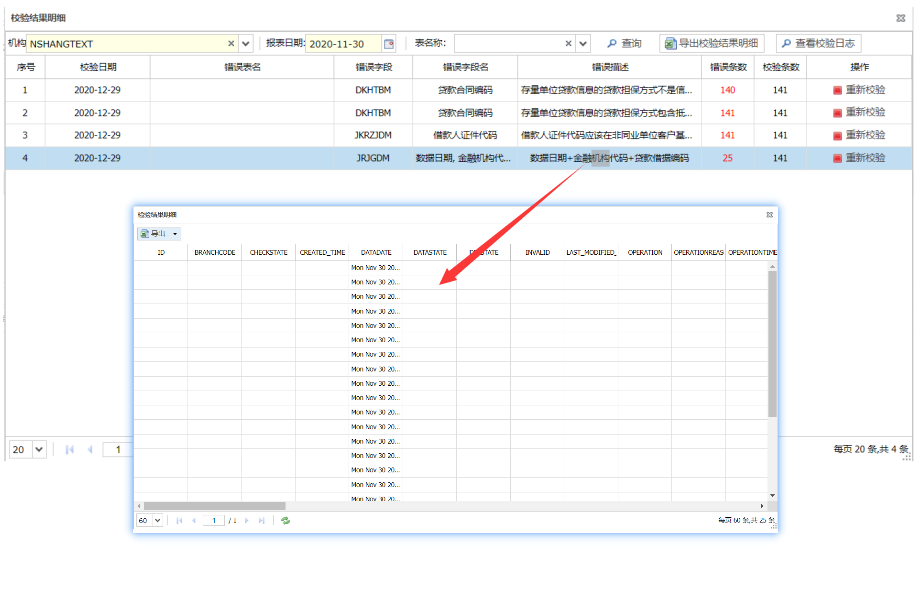Screen dimensions: 915x590
Task: Click the CHECKSTATE column header in popup
Action: (x=268, y=253)
